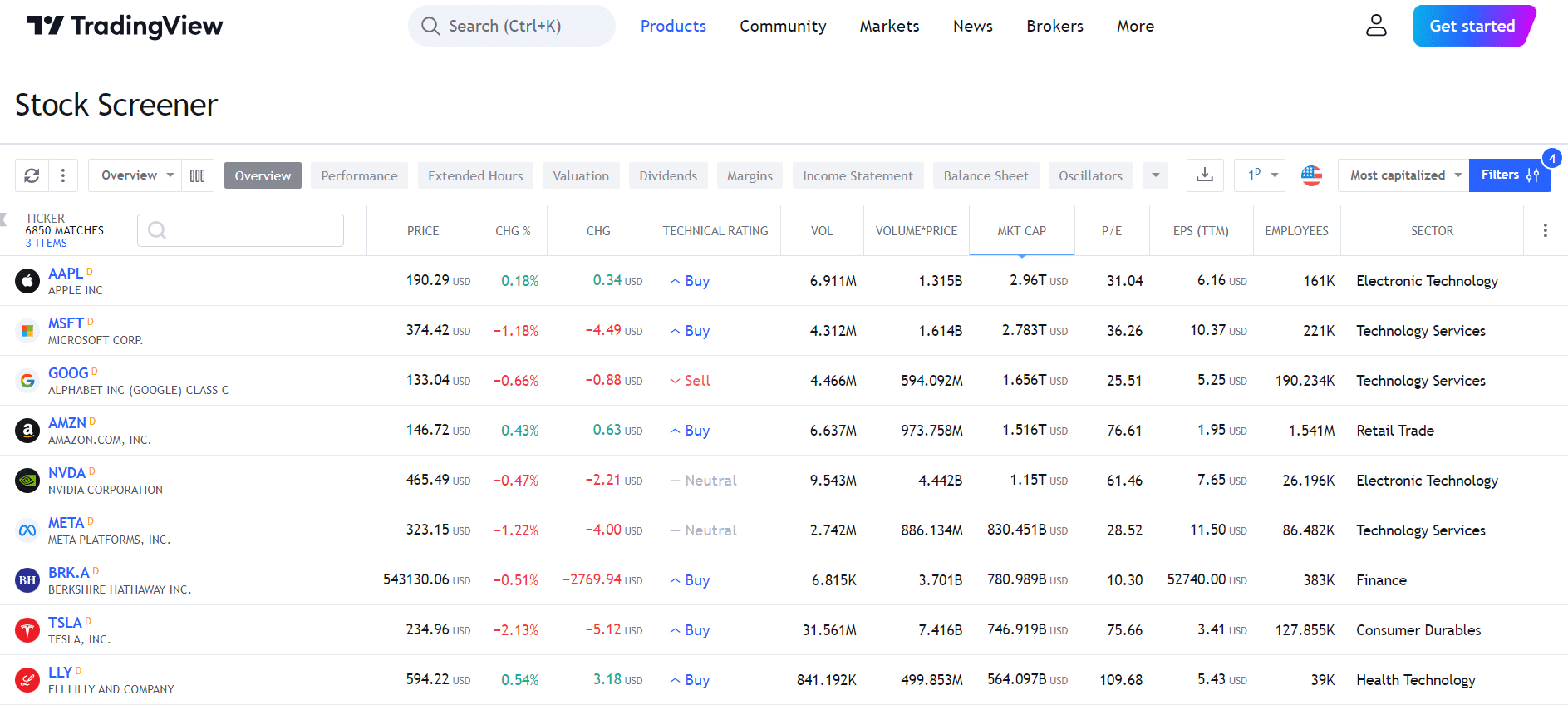Viewport: 1568px width, 705px height.
Task: Switch to Extended Hours tab
Action: [475, 175]
